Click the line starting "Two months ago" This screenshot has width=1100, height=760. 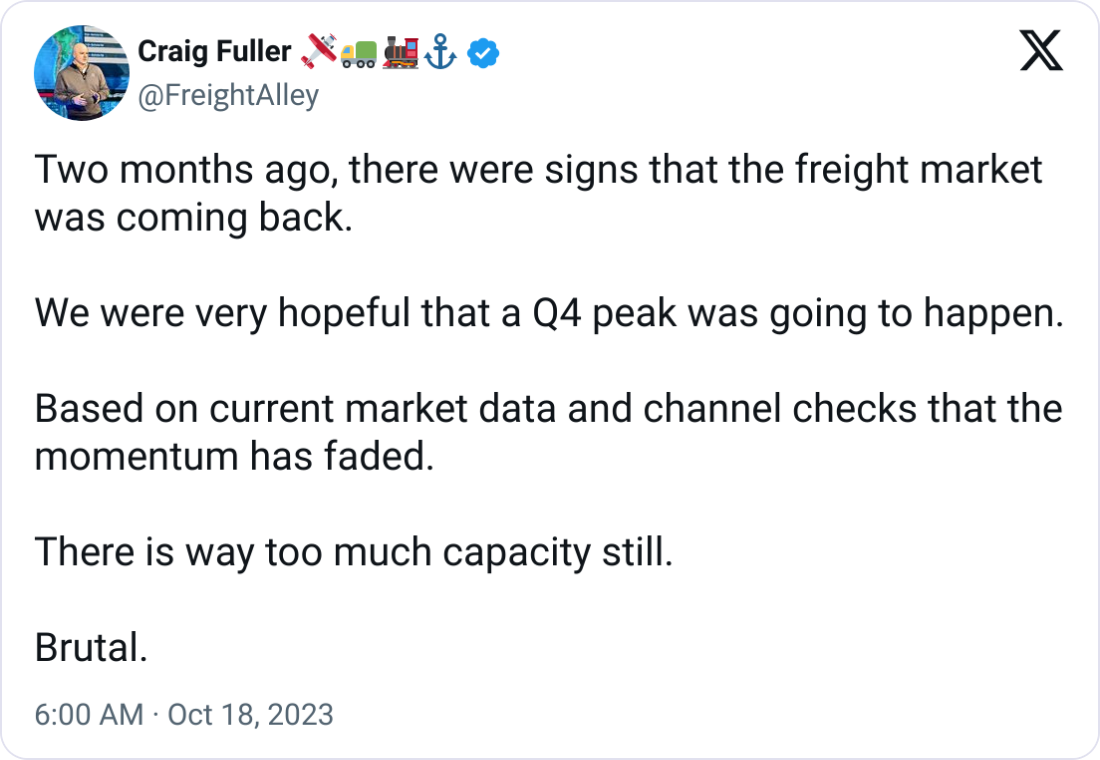(538, 170)
